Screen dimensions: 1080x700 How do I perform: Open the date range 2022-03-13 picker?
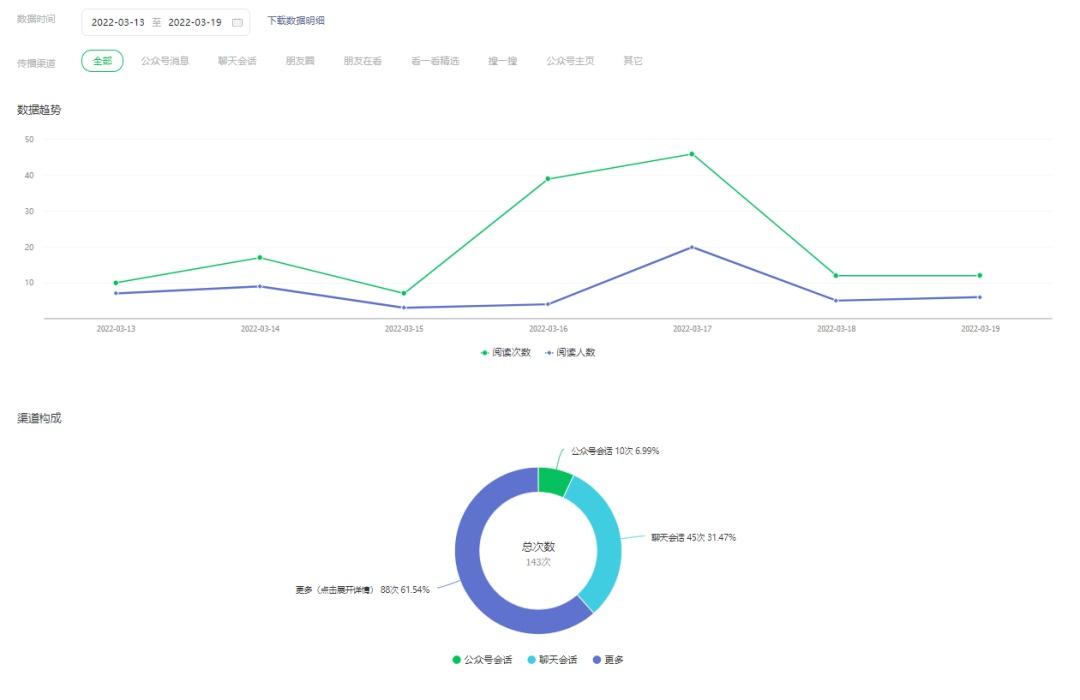point(118,23)
